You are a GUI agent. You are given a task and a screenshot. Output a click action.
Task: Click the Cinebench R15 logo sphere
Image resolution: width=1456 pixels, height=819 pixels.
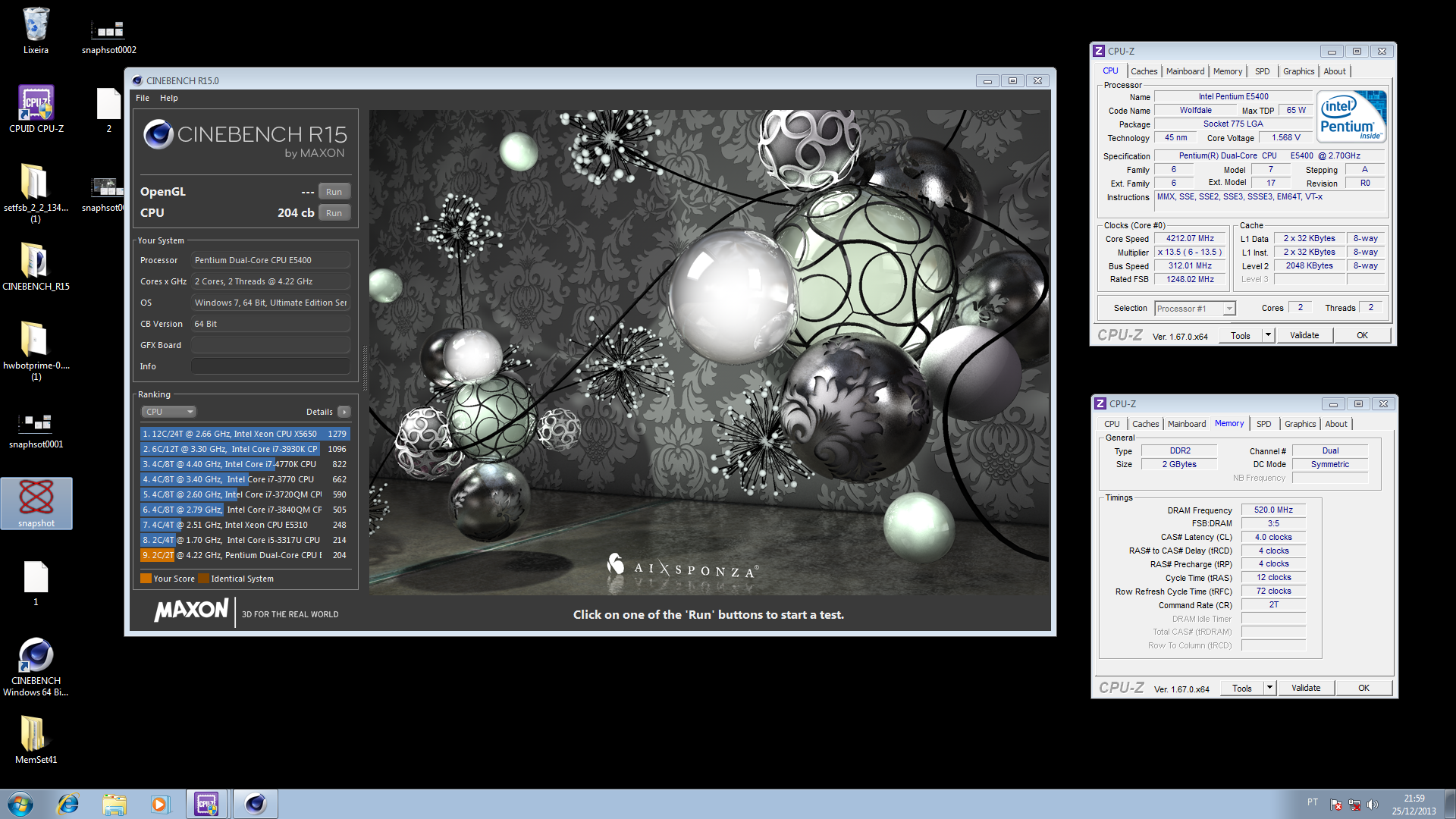pos(158,134)
